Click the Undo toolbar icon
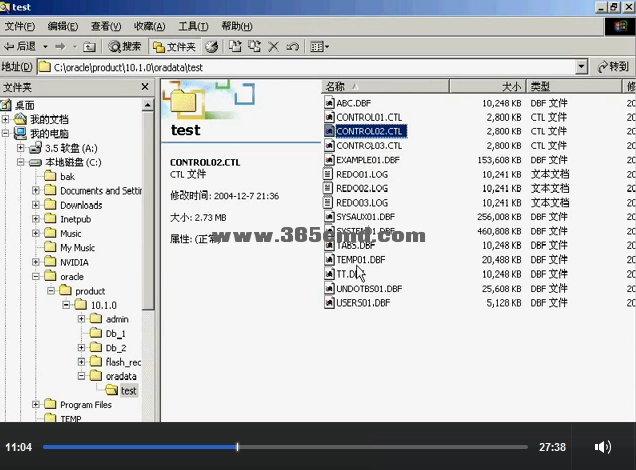Screen dimensions: 636x470 [292, 47]
